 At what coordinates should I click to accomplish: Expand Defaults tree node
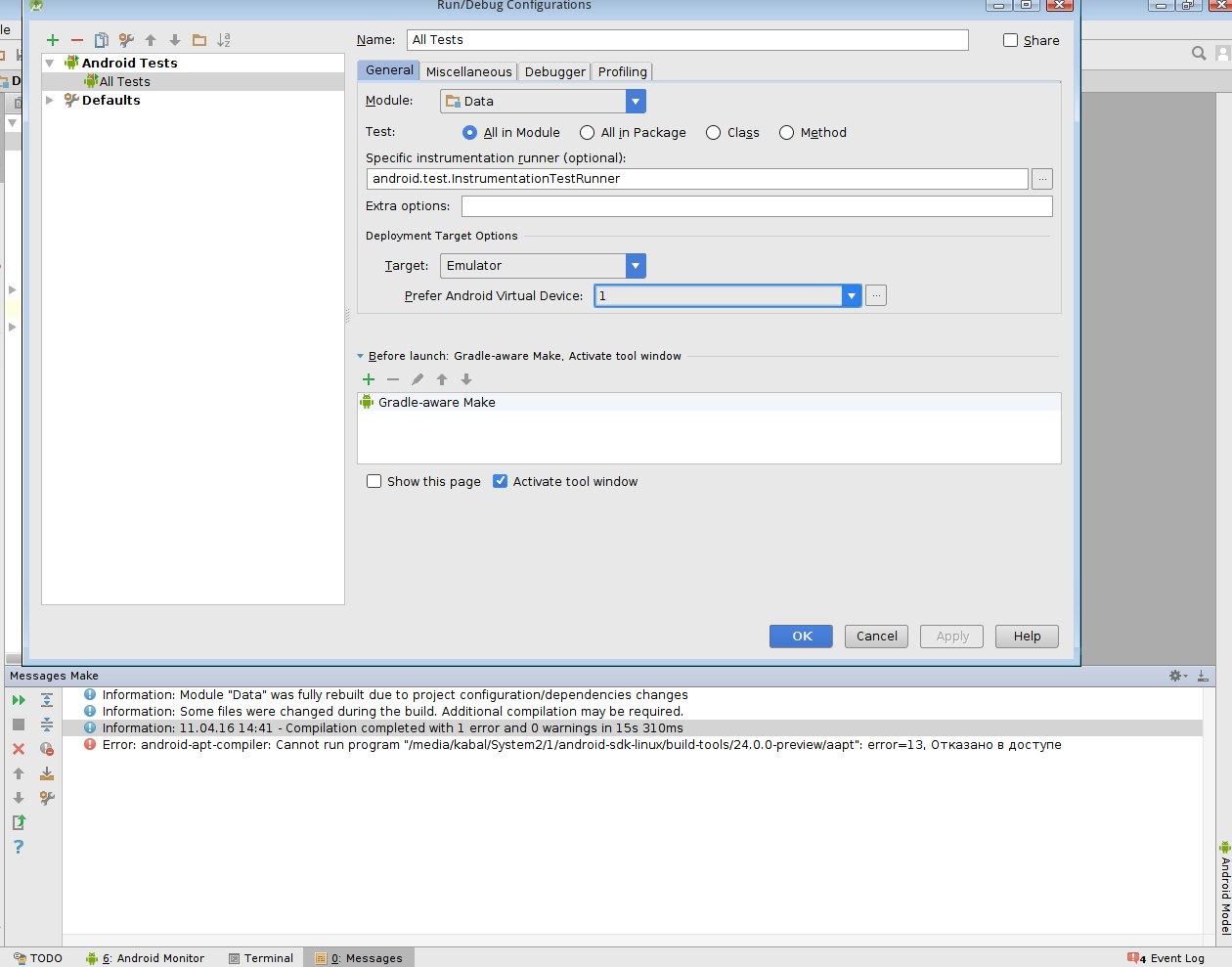click(50, 100)
